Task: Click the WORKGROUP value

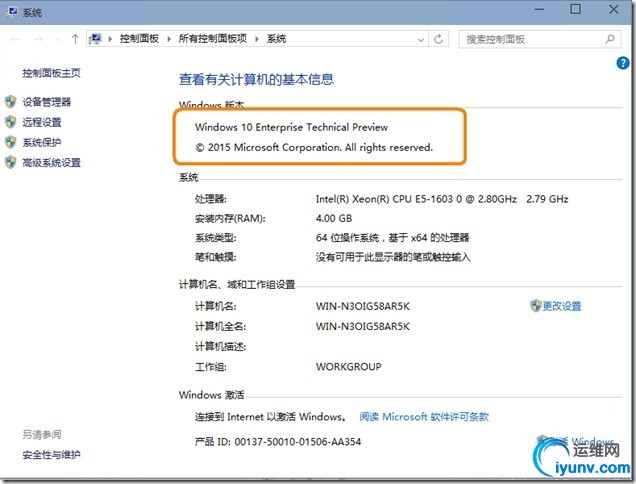Action: [x=348, y=367]
